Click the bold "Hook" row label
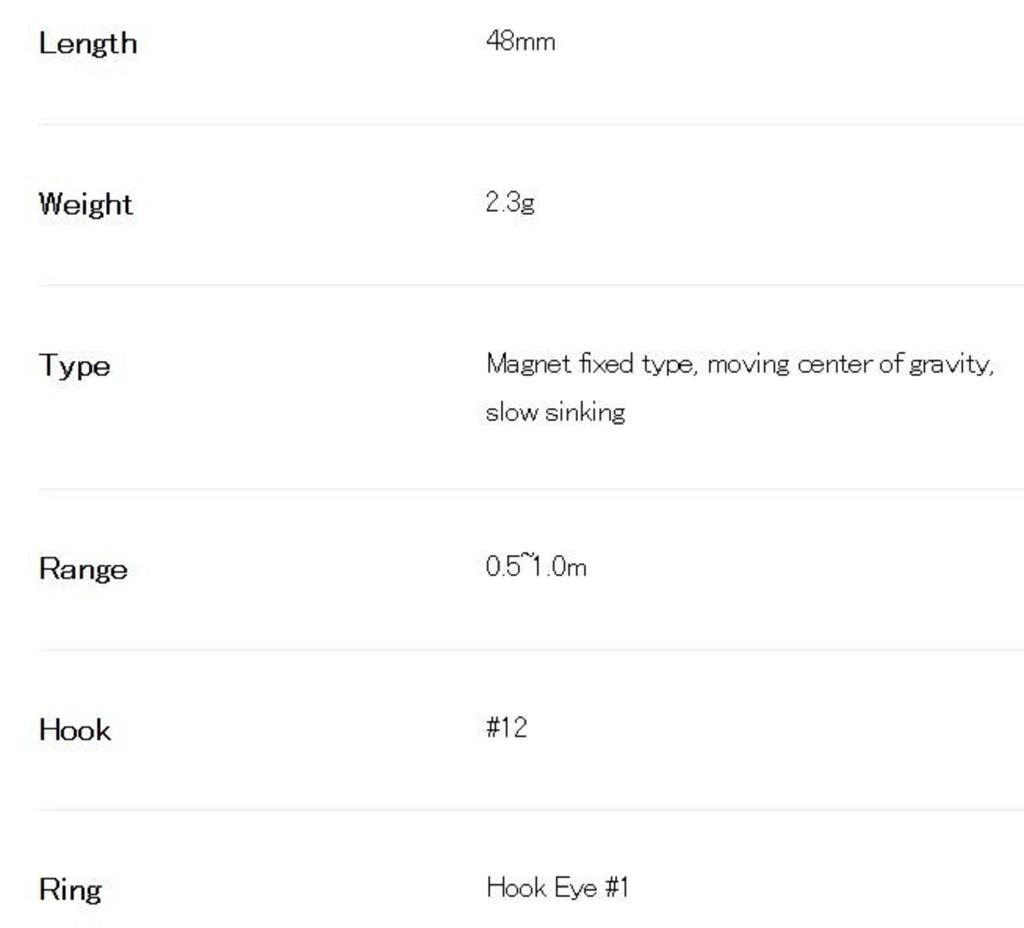Screen dimensions: 1024x928 [75, 730]
